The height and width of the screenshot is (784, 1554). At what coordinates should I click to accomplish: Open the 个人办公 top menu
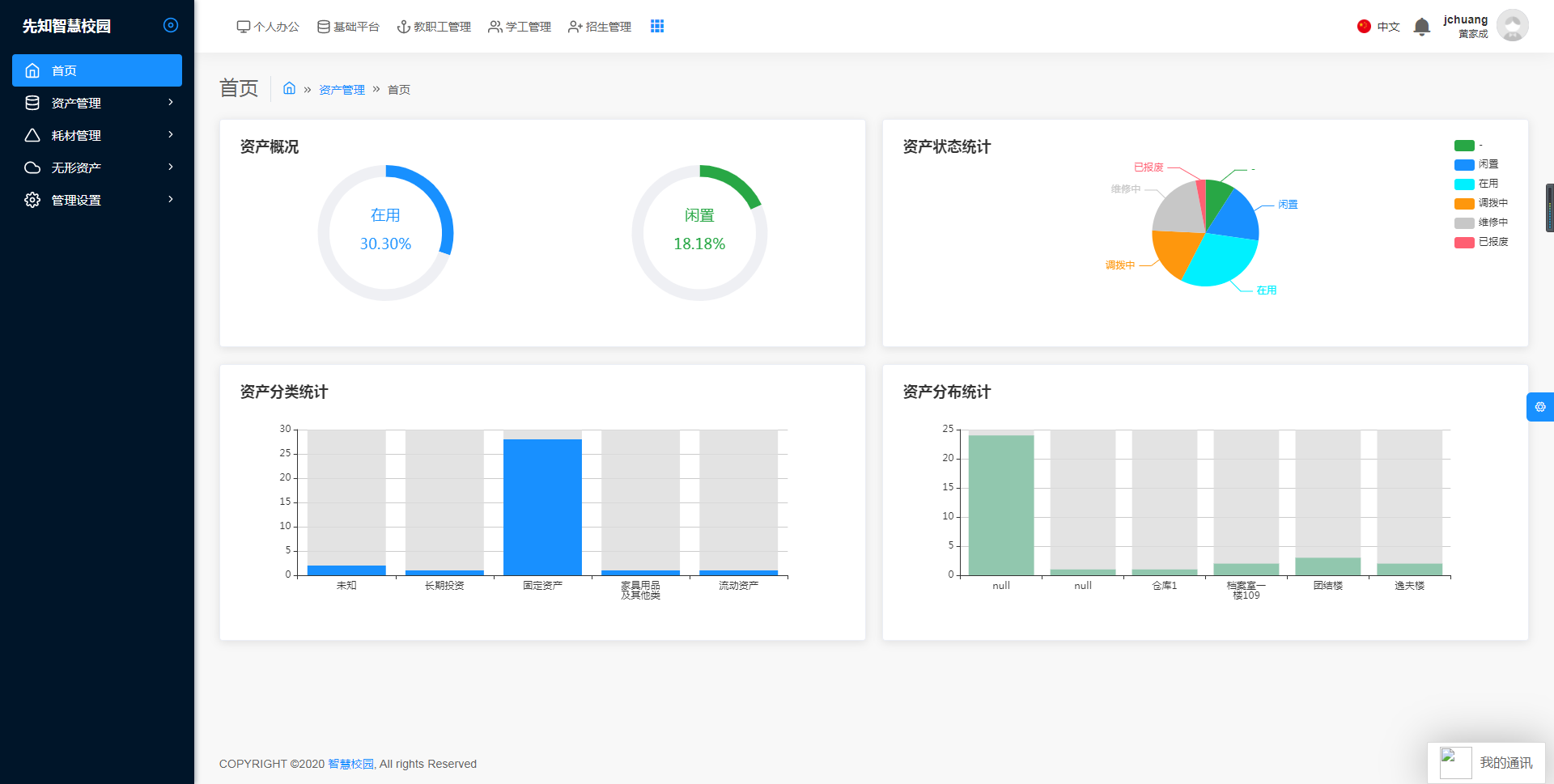[268, 27]
